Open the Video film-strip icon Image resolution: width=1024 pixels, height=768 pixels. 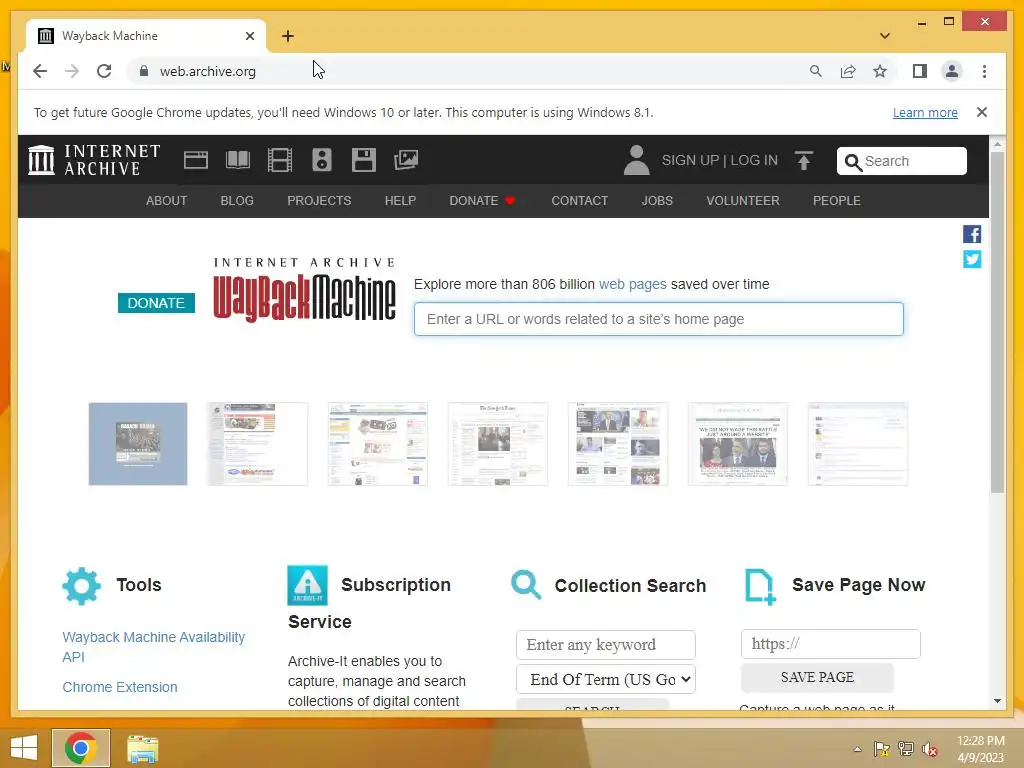(280, 160)
